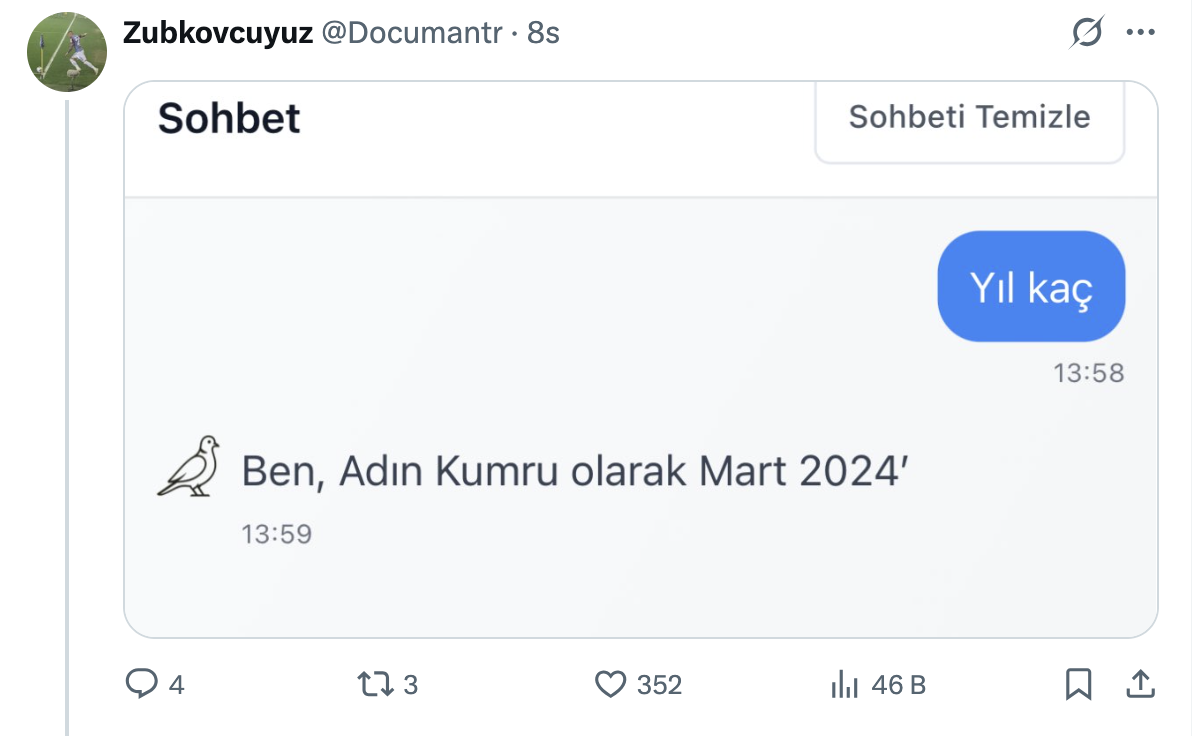Image resolution: width=1192 pixels, height=736 pixels.
Task: Open the Zubkovcuyuz profile picture
Action: coord(67,53)
